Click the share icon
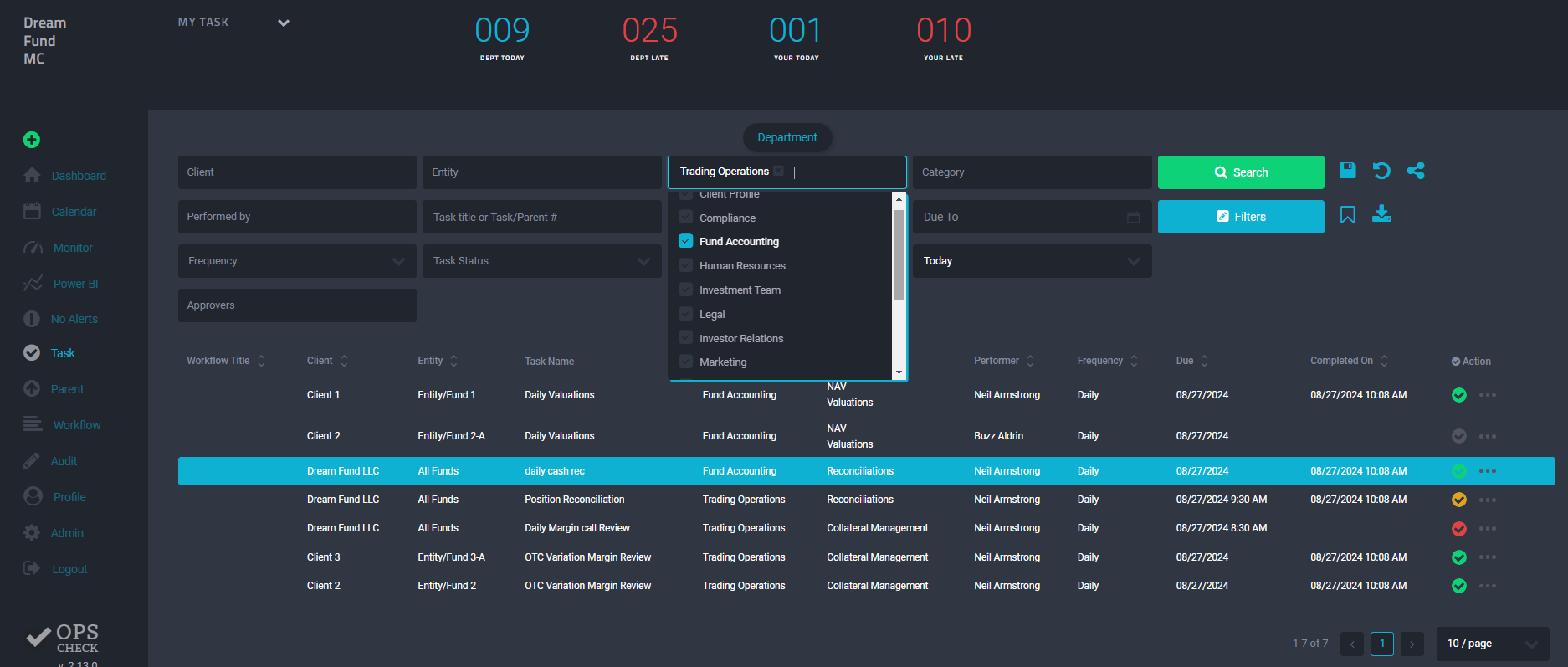Viewport: 1568px width, 667px height. [1416, 171]
